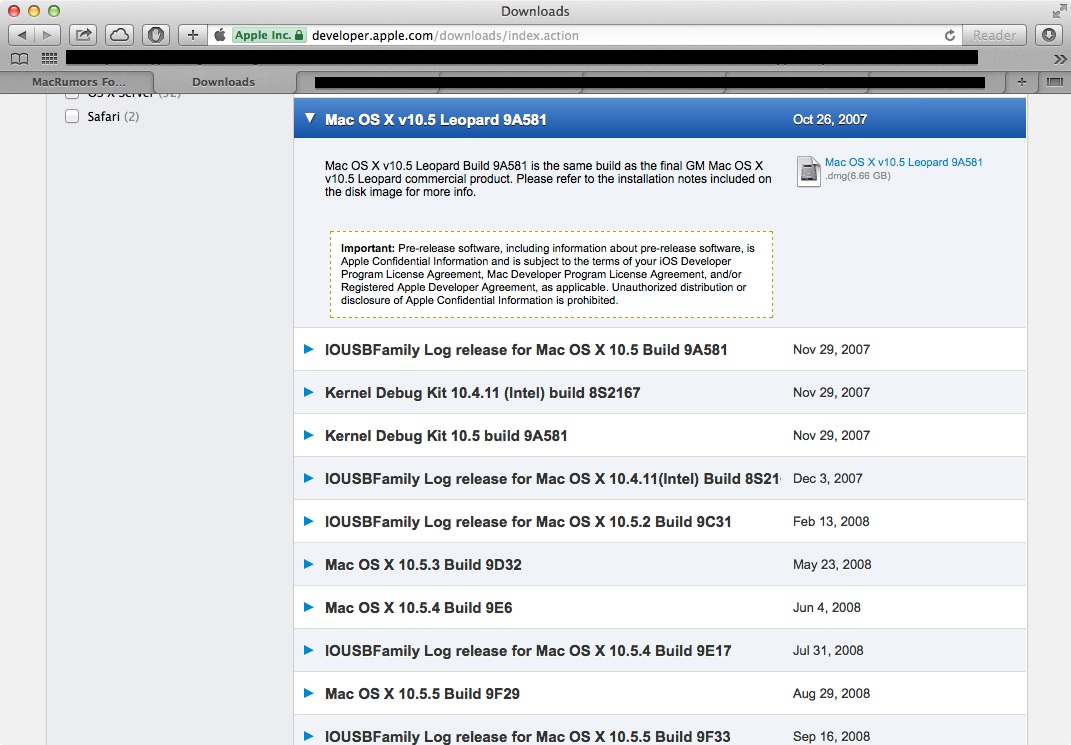
Task: Open the Downloads arrow button in toolbar
Action: pos(1048,35)
